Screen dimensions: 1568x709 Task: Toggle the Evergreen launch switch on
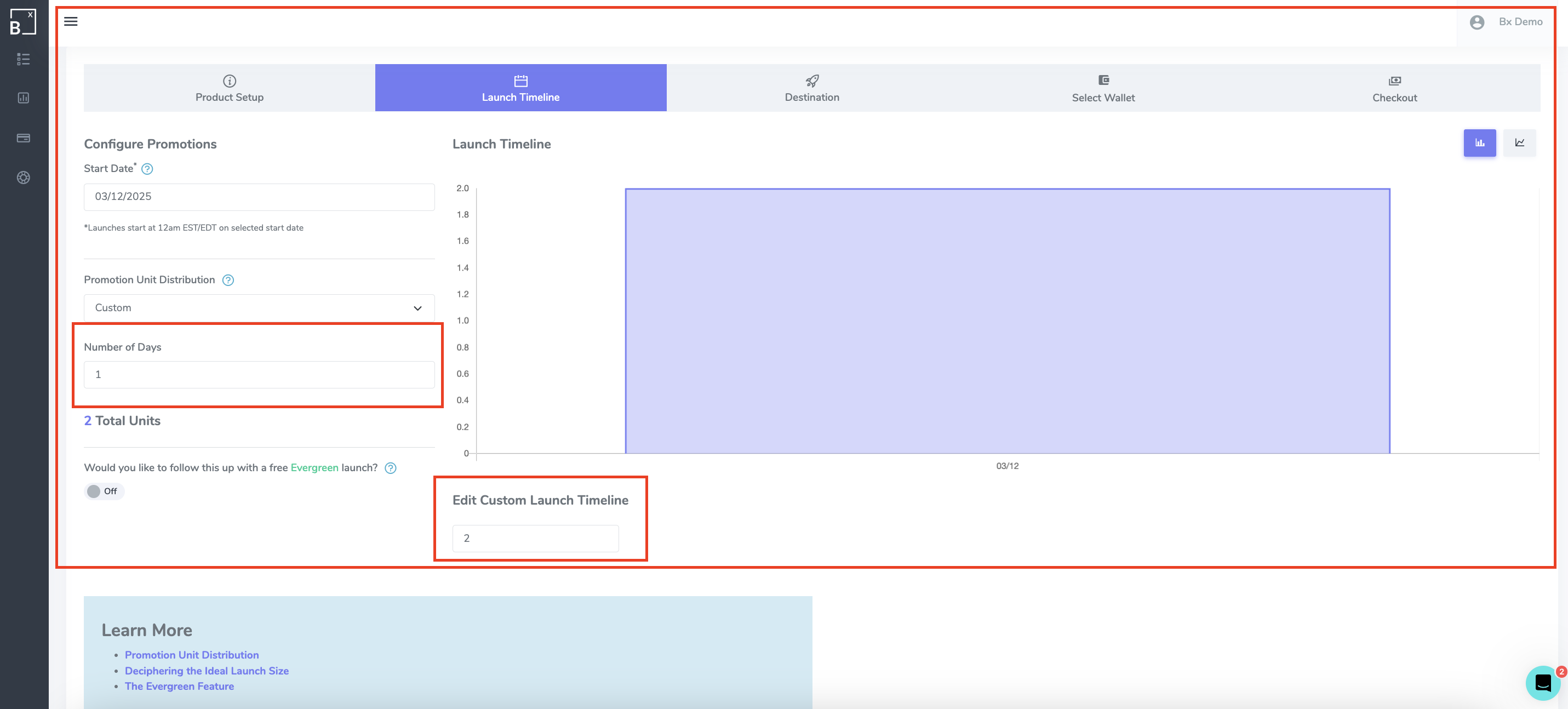coord(104,491)
